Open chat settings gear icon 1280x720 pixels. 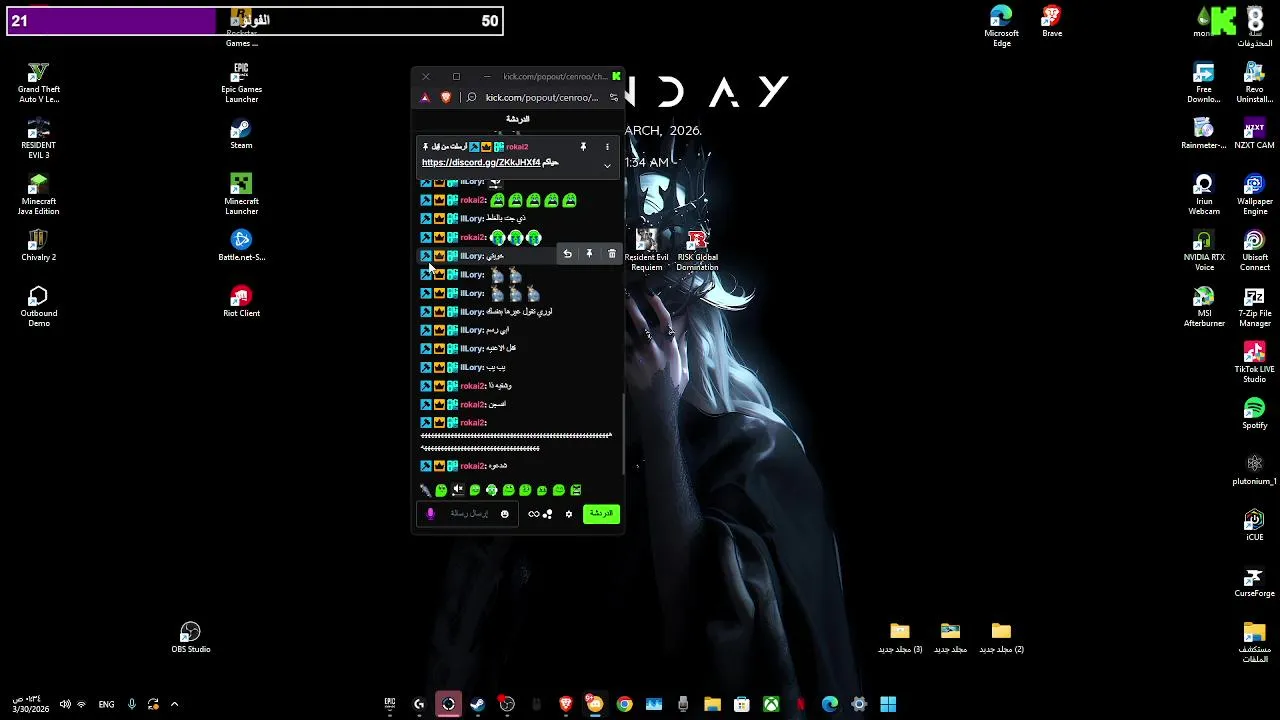569,514
